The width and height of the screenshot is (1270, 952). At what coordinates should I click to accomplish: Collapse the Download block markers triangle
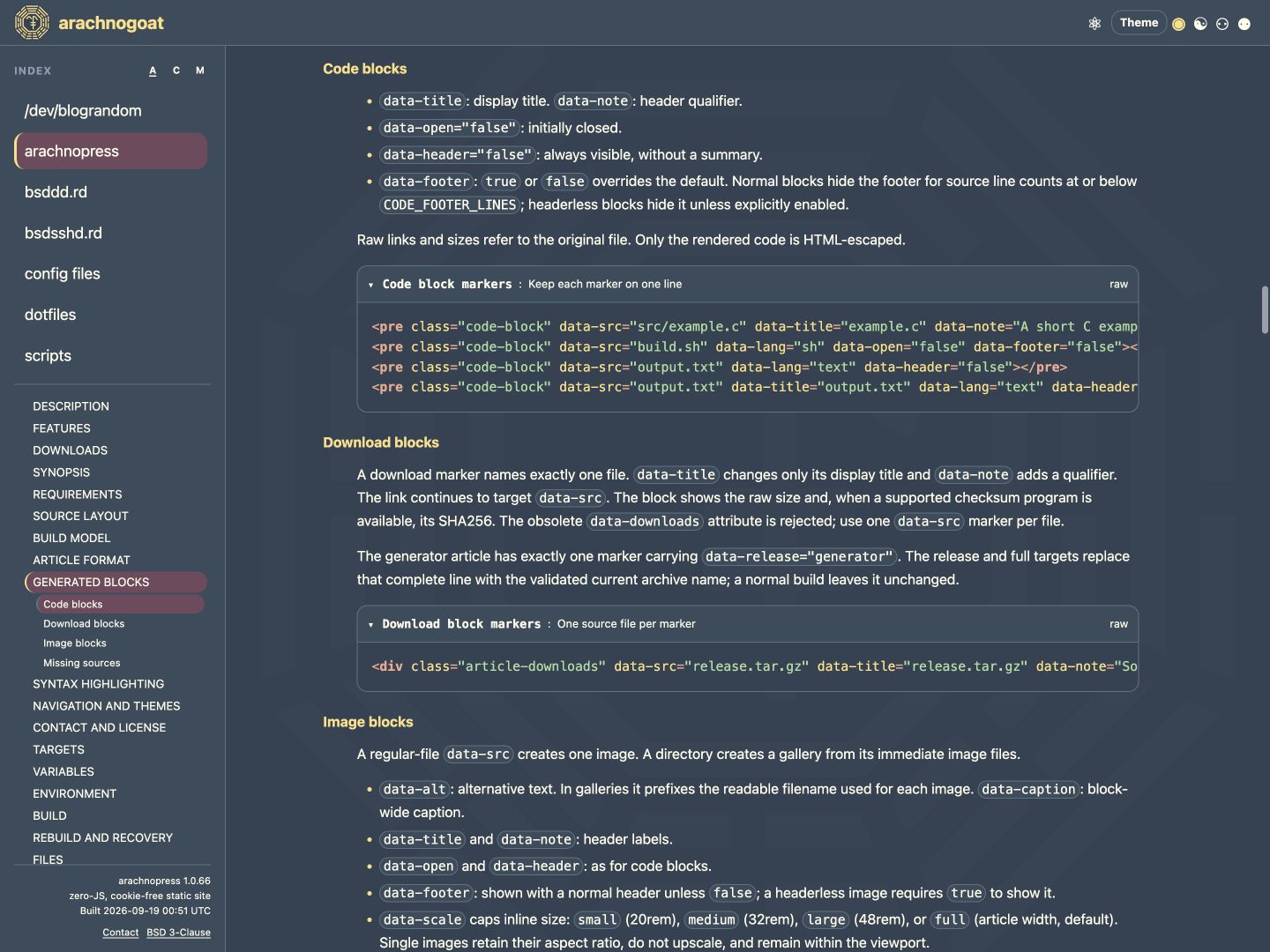(370, 624)
